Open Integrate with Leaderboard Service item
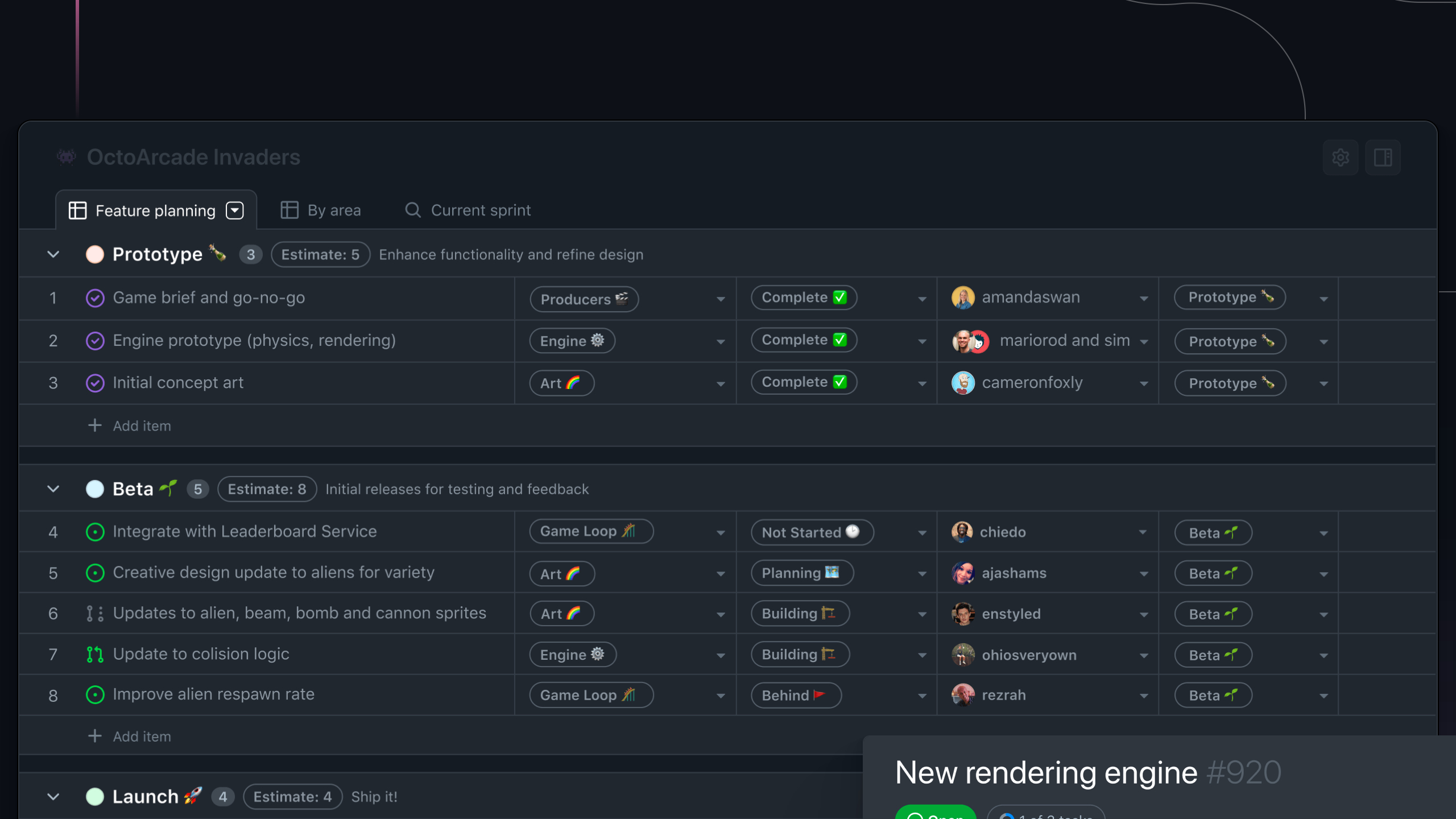This screenshot has height=819, width=1456. pyautogui.click(x=245, y=532)
